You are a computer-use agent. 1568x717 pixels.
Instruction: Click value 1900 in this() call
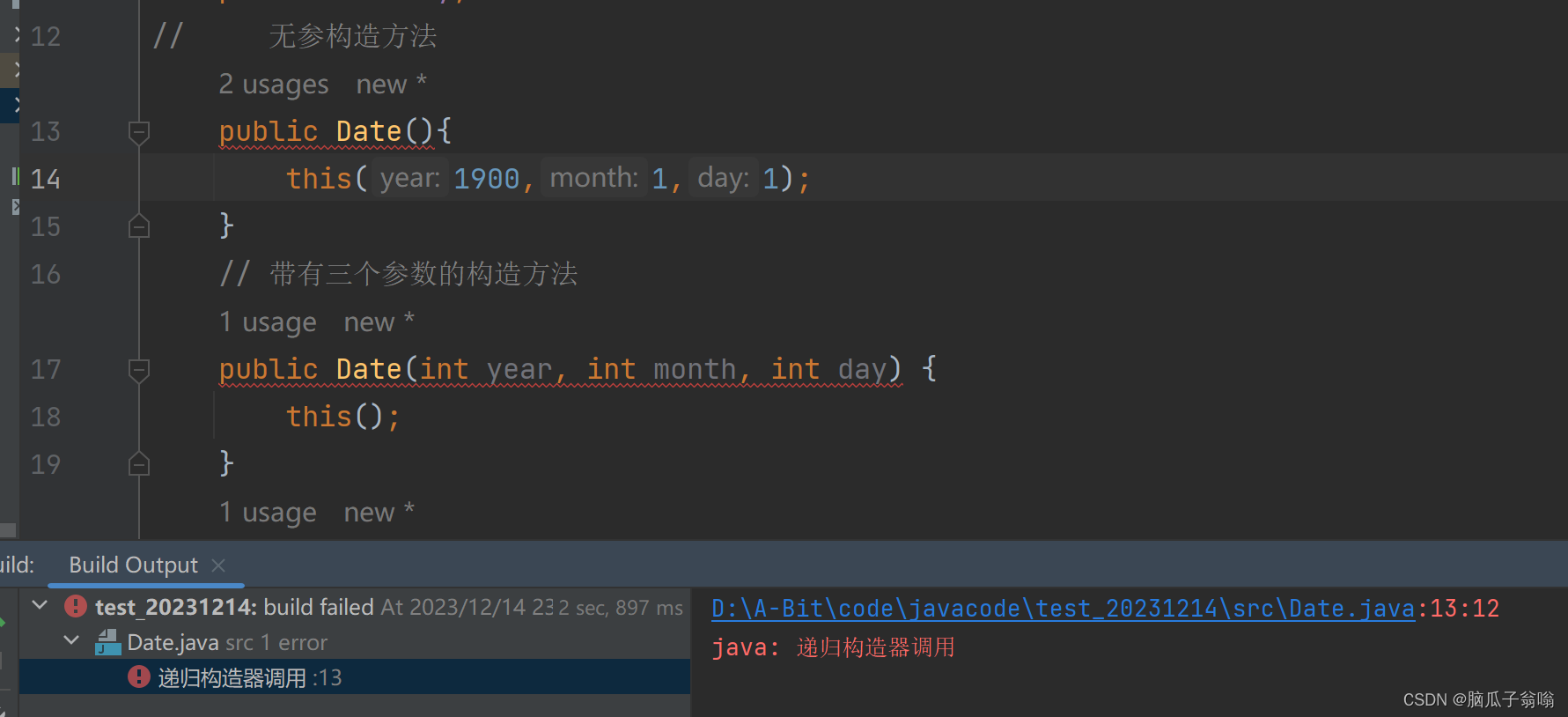tap(487, 179)
